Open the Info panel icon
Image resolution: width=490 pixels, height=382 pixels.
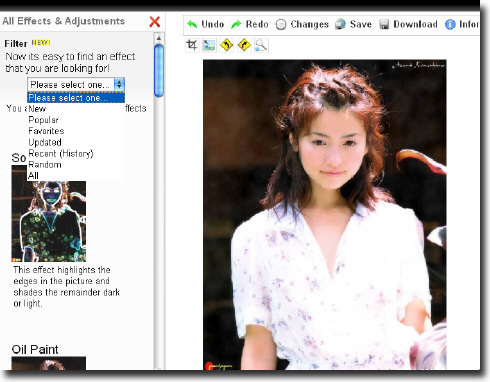pyautogui.click(x=450, y=24)
